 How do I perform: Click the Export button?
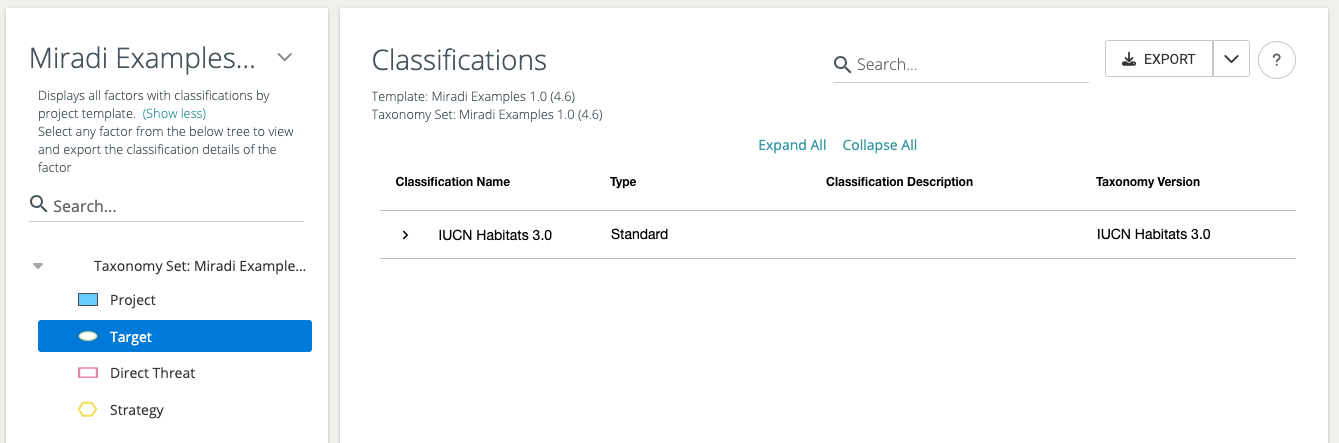tap(1158, 60)
